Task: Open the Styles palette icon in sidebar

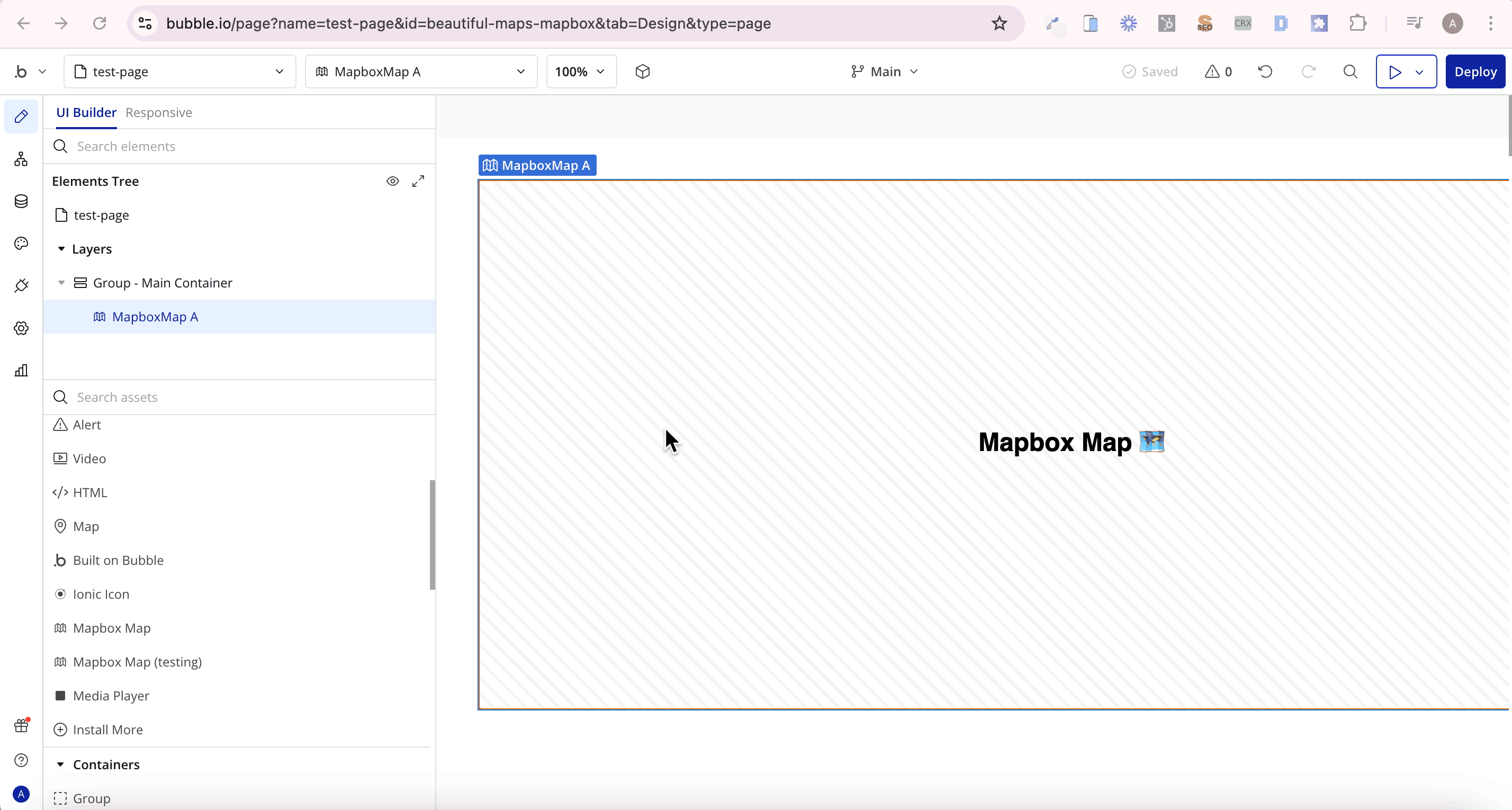Action: pyautogui.click(x=21, y=244)
